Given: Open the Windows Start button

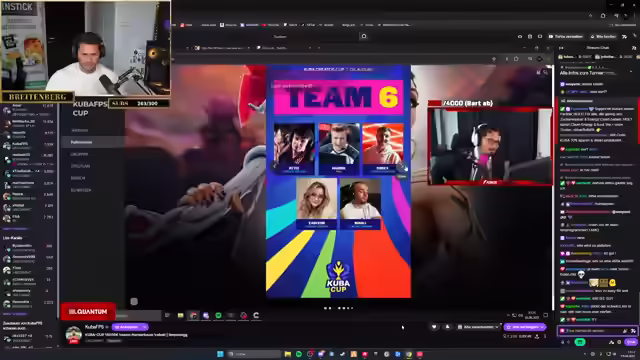Looking at the screenshot, I should tap(220, 354).
